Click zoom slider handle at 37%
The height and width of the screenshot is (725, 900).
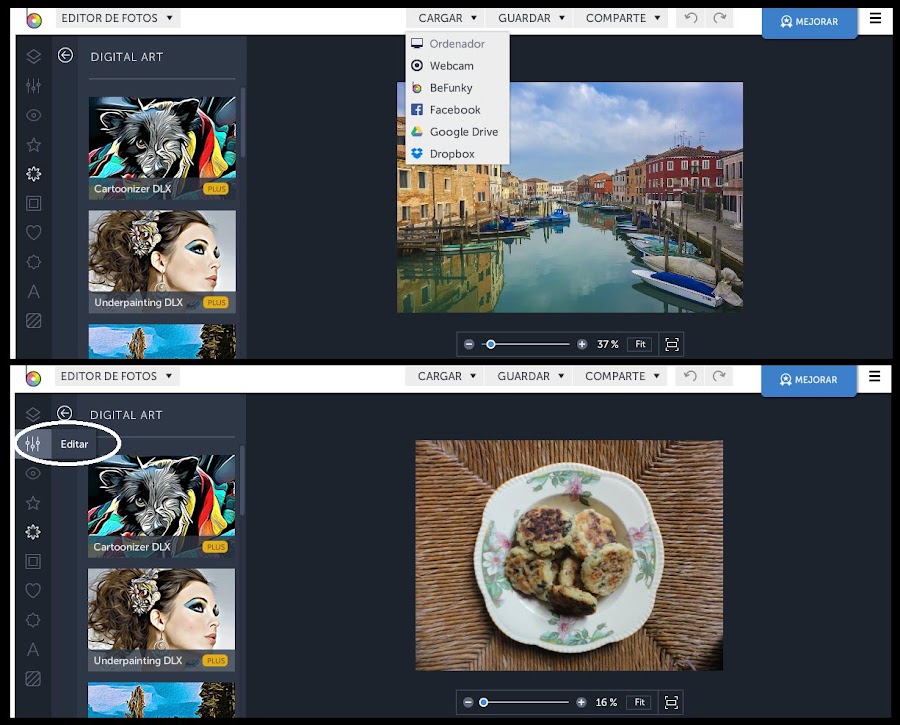tap(491, 344)
